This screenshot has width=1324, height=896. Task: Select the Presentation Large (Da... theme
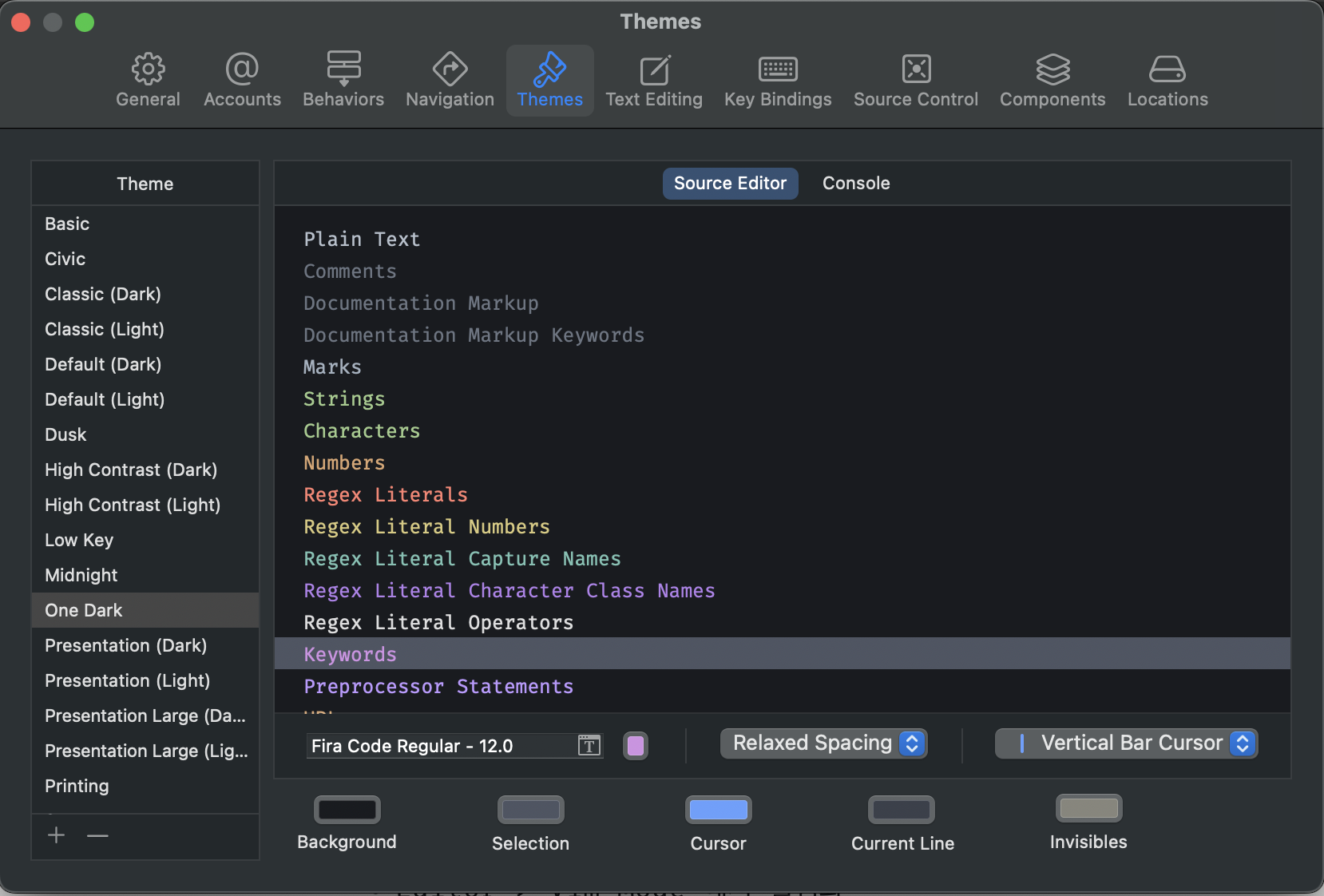pyautogui.click(x=145, y=716)
